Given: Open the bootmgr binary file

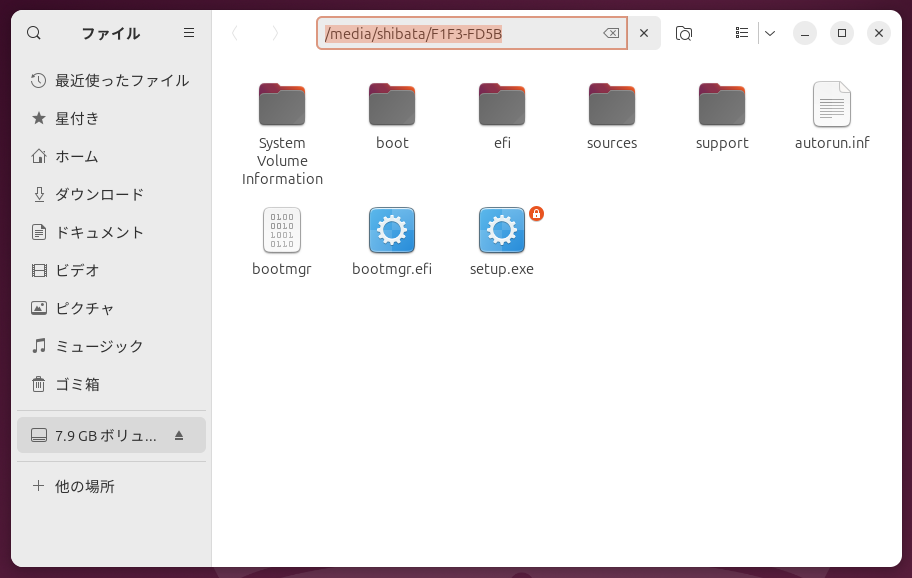Looking at the screenshot, I should pyautogui.click(x=282, y=230).
